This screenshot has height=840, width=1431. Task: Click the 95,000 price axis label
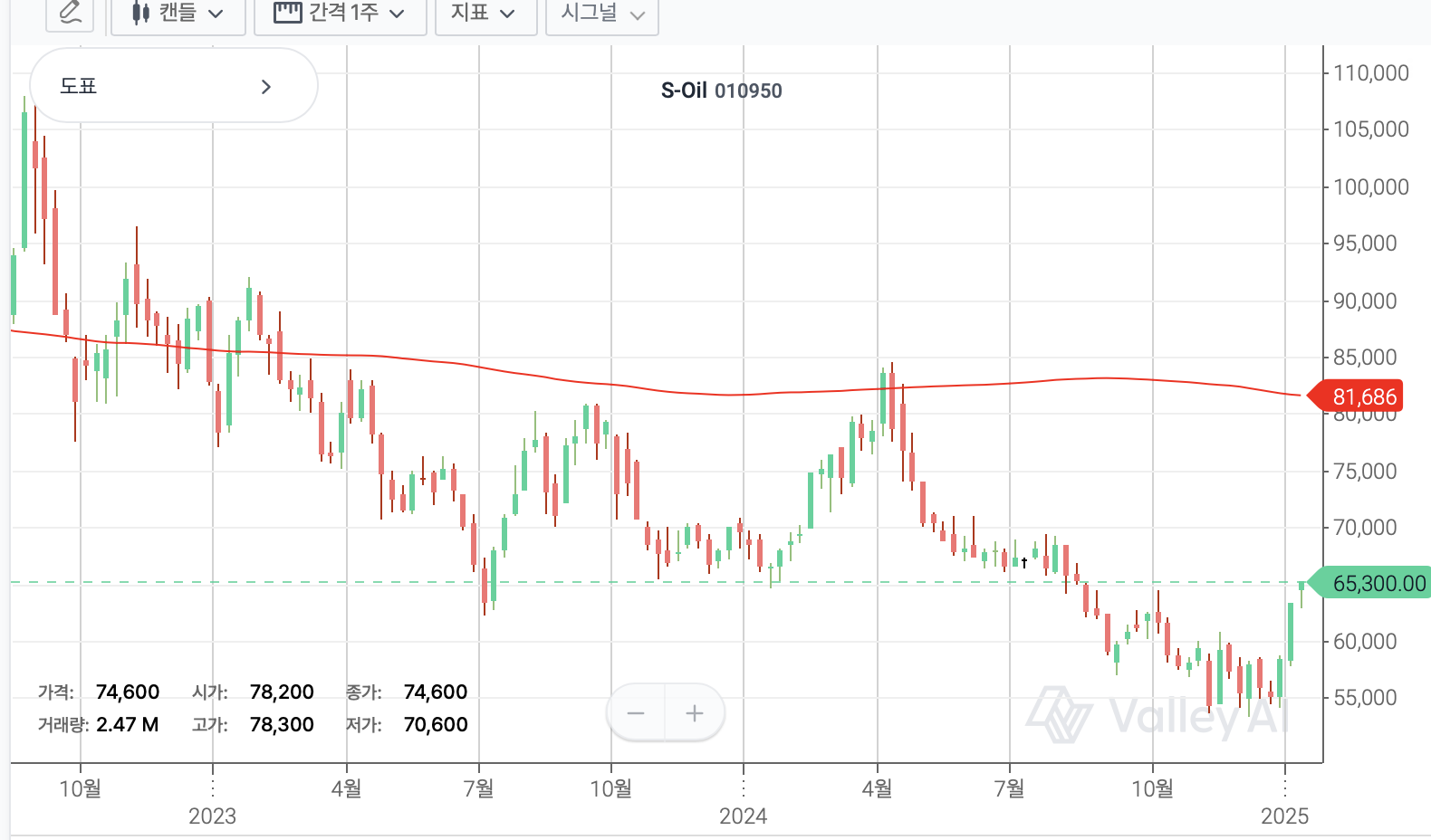[x=1365, y=243]
